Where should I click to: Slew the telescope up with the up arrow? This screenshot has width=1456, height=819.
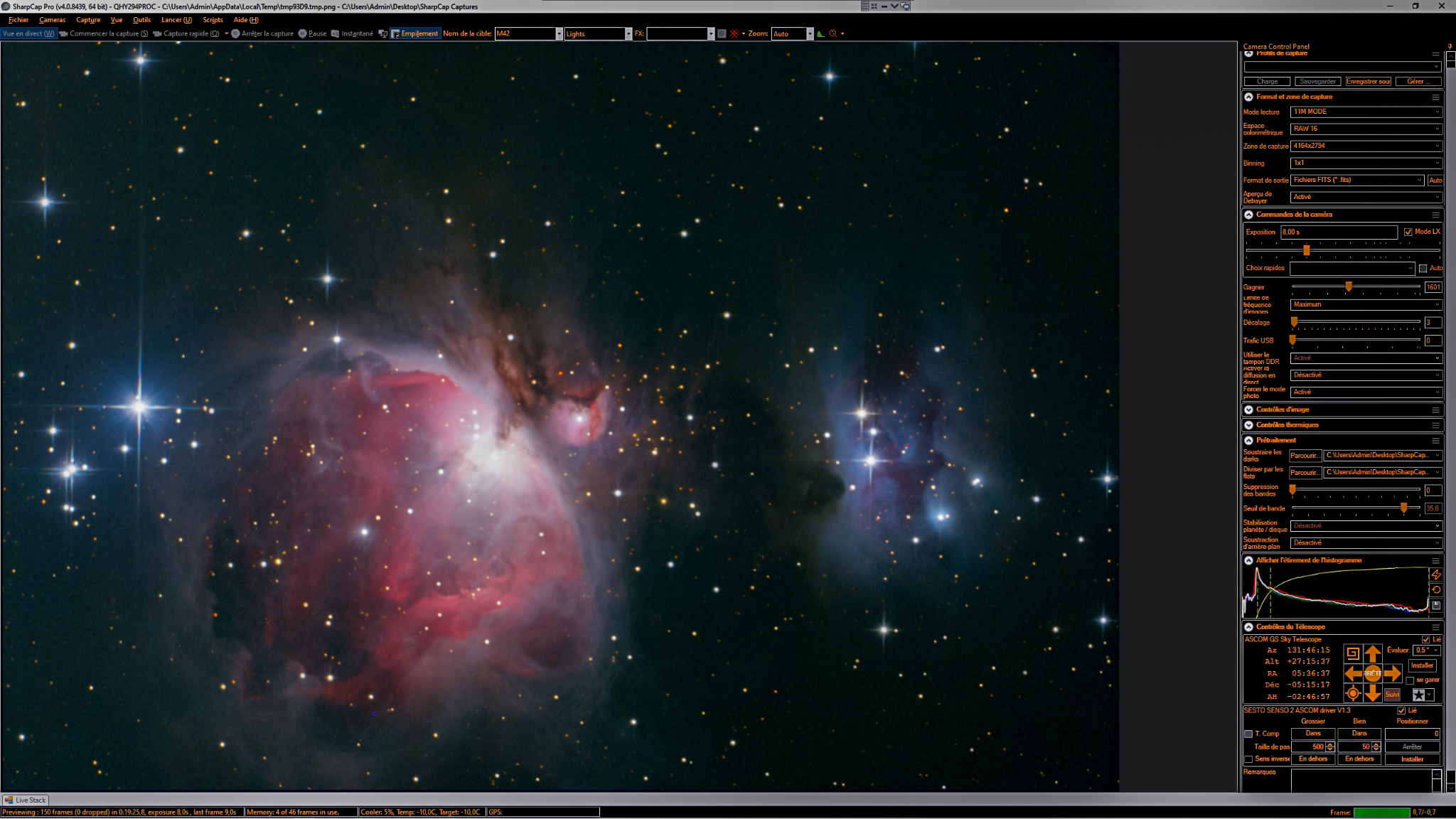click(x=1373, y=653)
